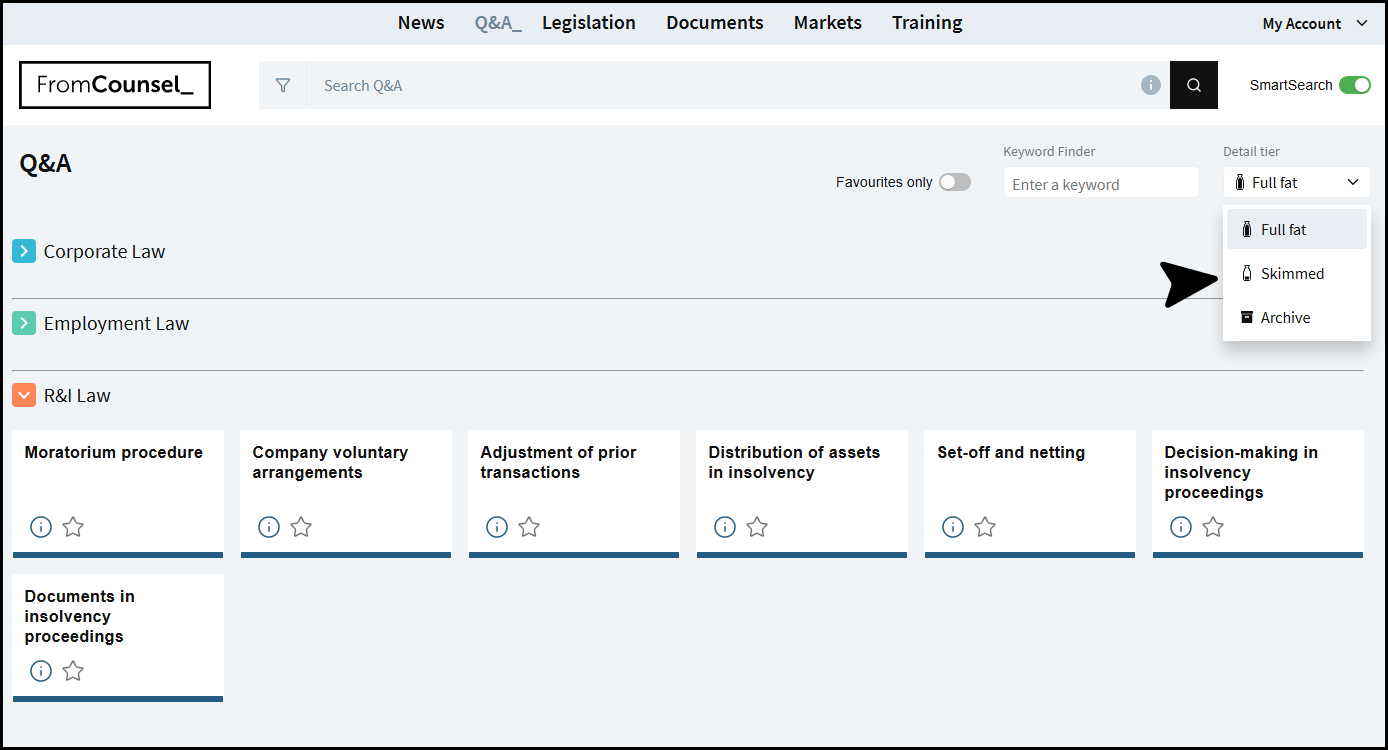Show info for Distribution of assets card
This screenshot has width=1388, height=750.
pos(725,527)
